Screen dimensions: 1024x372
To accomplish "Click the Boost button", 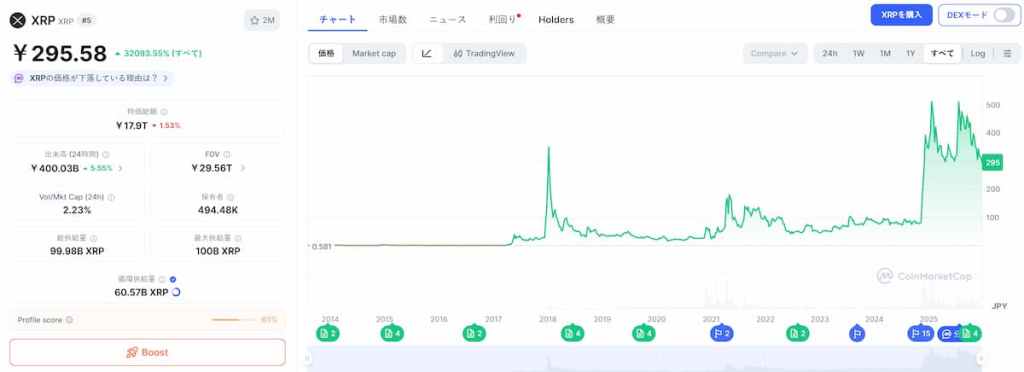I will click(148, 352).
